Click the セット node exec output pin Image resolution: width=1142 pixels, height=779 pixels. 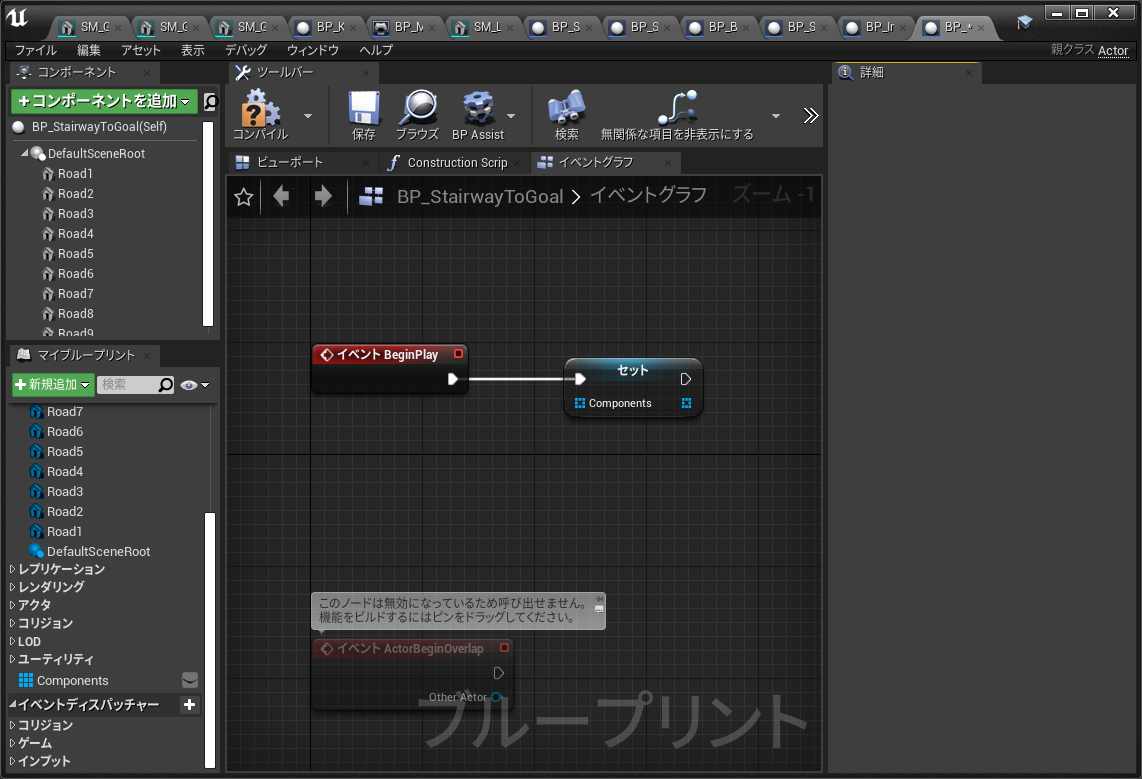tap(685, 379)
